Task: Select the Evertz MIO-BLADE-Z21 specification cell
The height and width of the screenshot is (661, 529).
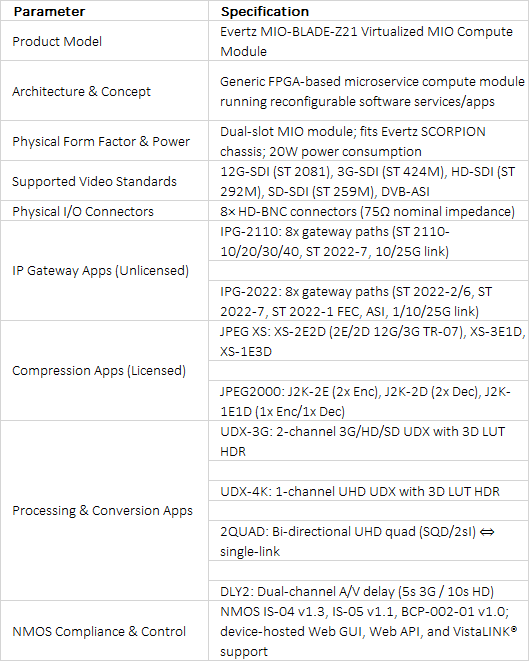Action: [x=368, y=41]
